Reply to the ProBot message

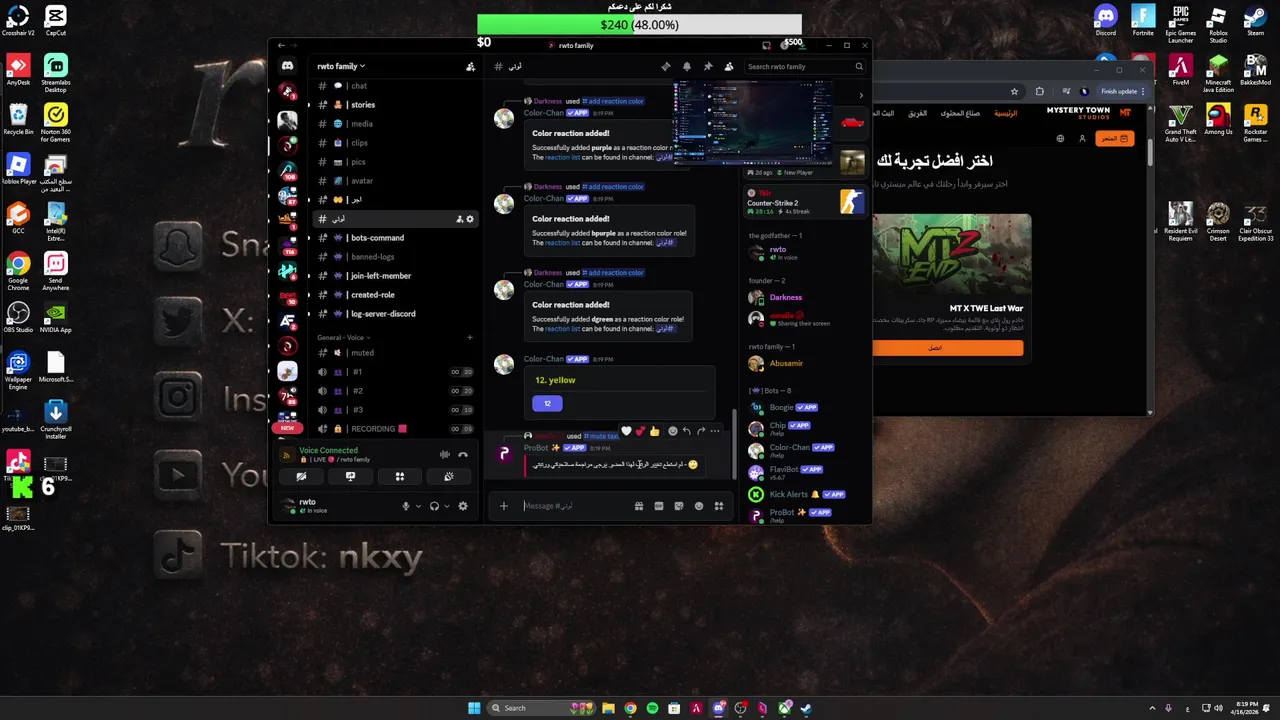coord(686,431)
